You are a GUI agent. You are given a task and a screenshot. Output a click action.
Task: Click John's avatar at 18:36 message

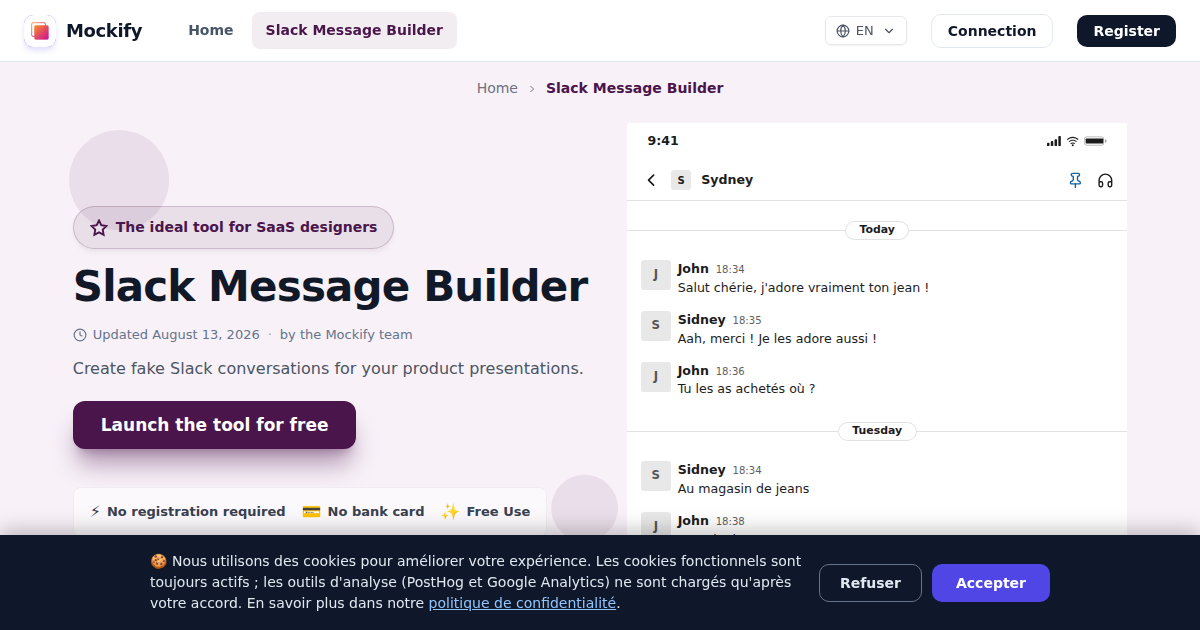point(655,376)
